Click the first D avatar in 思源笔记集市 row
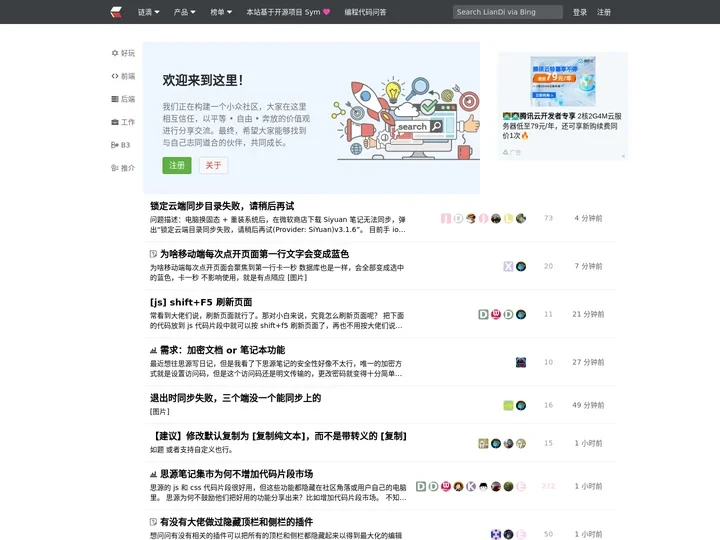720x540 pixels. click(x=421, y=486)
